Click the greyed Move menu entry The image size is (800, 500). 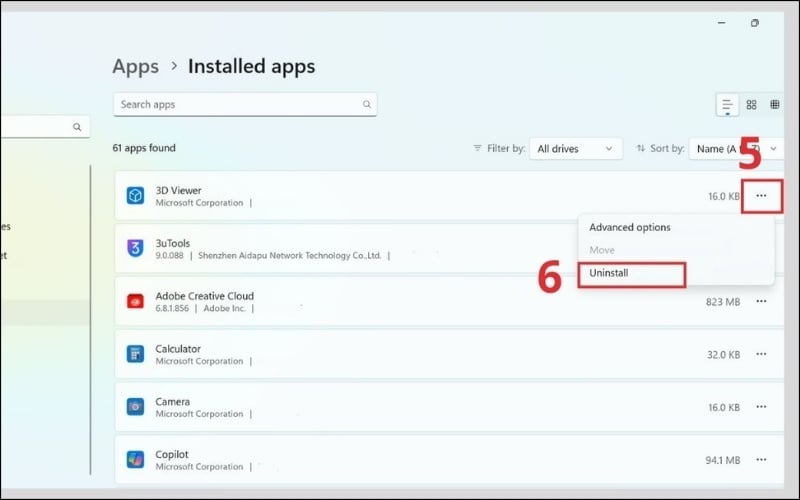pos(602,250)
